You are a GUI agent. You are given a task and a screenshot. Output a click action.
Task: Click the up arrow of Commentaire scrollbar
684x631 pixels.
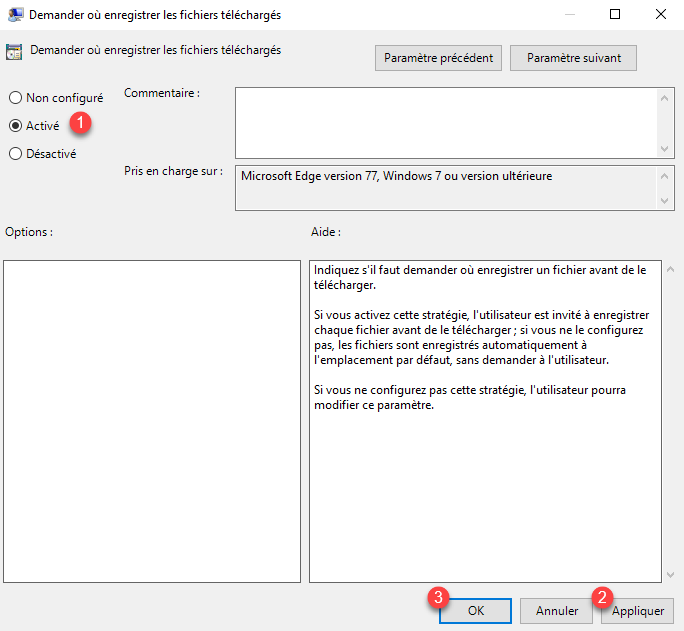click(666, 96)
